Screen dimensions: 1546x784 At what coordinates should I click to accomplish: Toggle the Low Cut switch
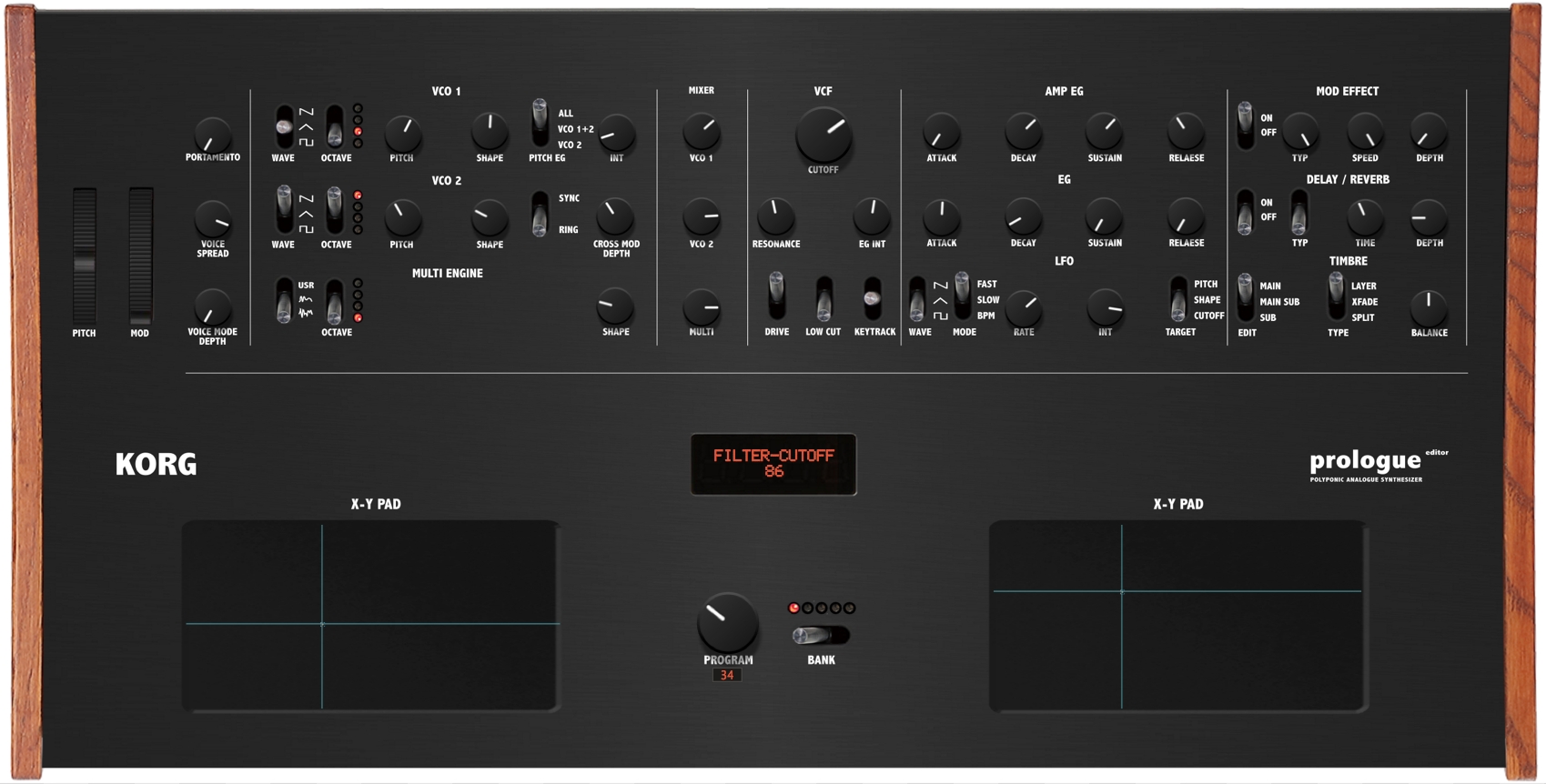coord(824,298)
